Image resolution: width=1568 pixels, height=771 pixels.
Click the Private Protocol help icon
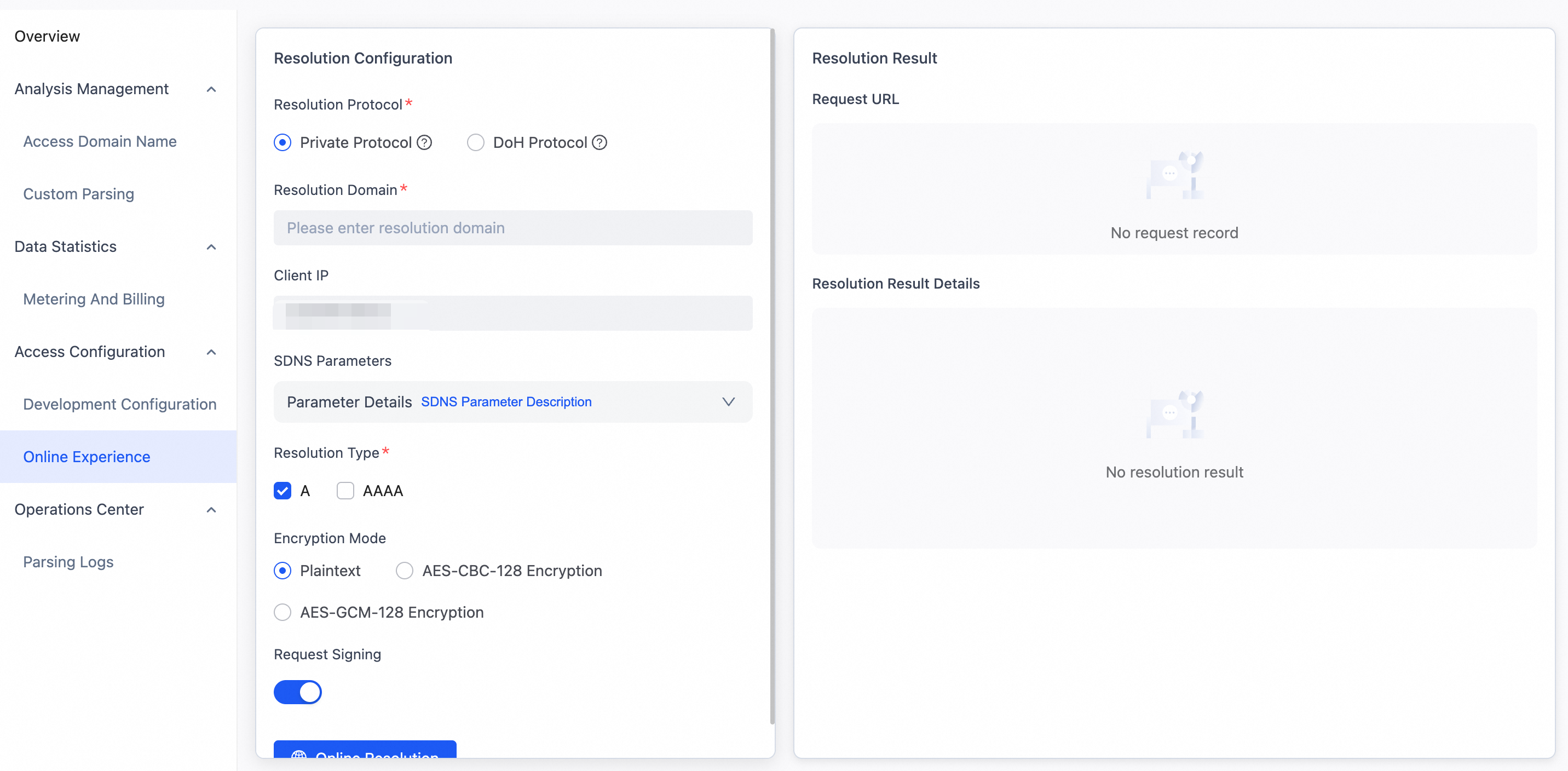pos(424,142)
